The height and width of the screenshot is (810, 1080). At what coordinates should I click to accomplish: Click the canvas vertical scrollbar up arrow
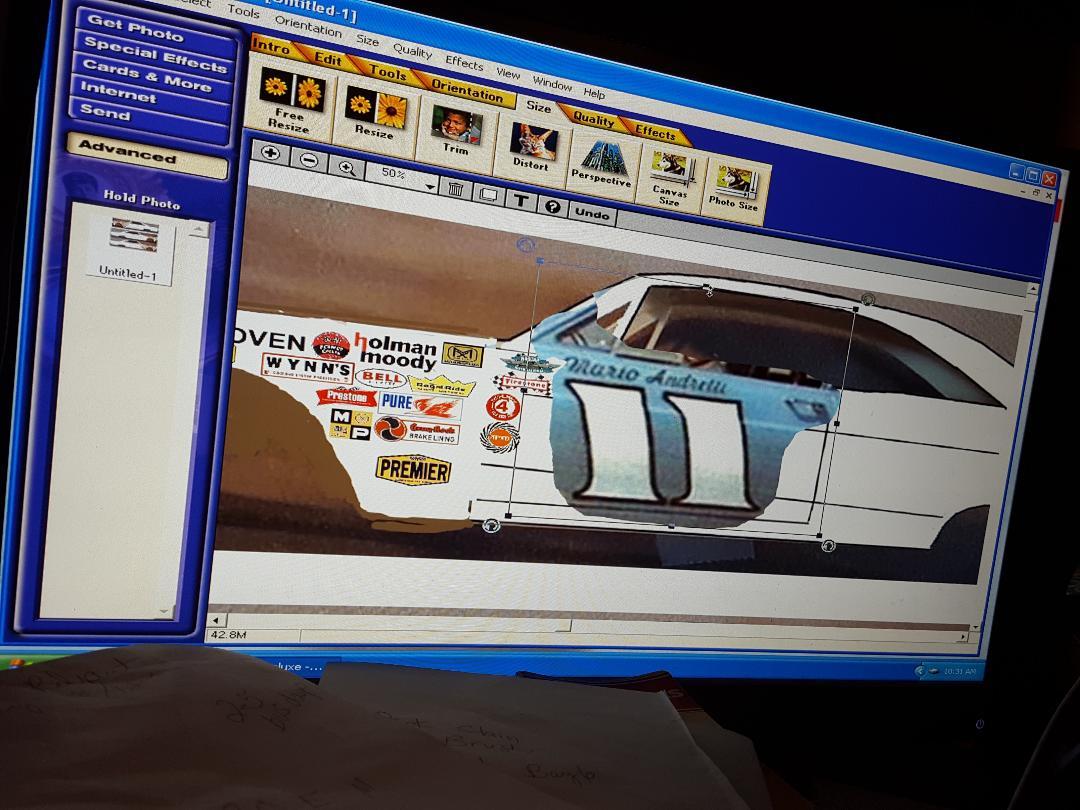(1032, 290)
